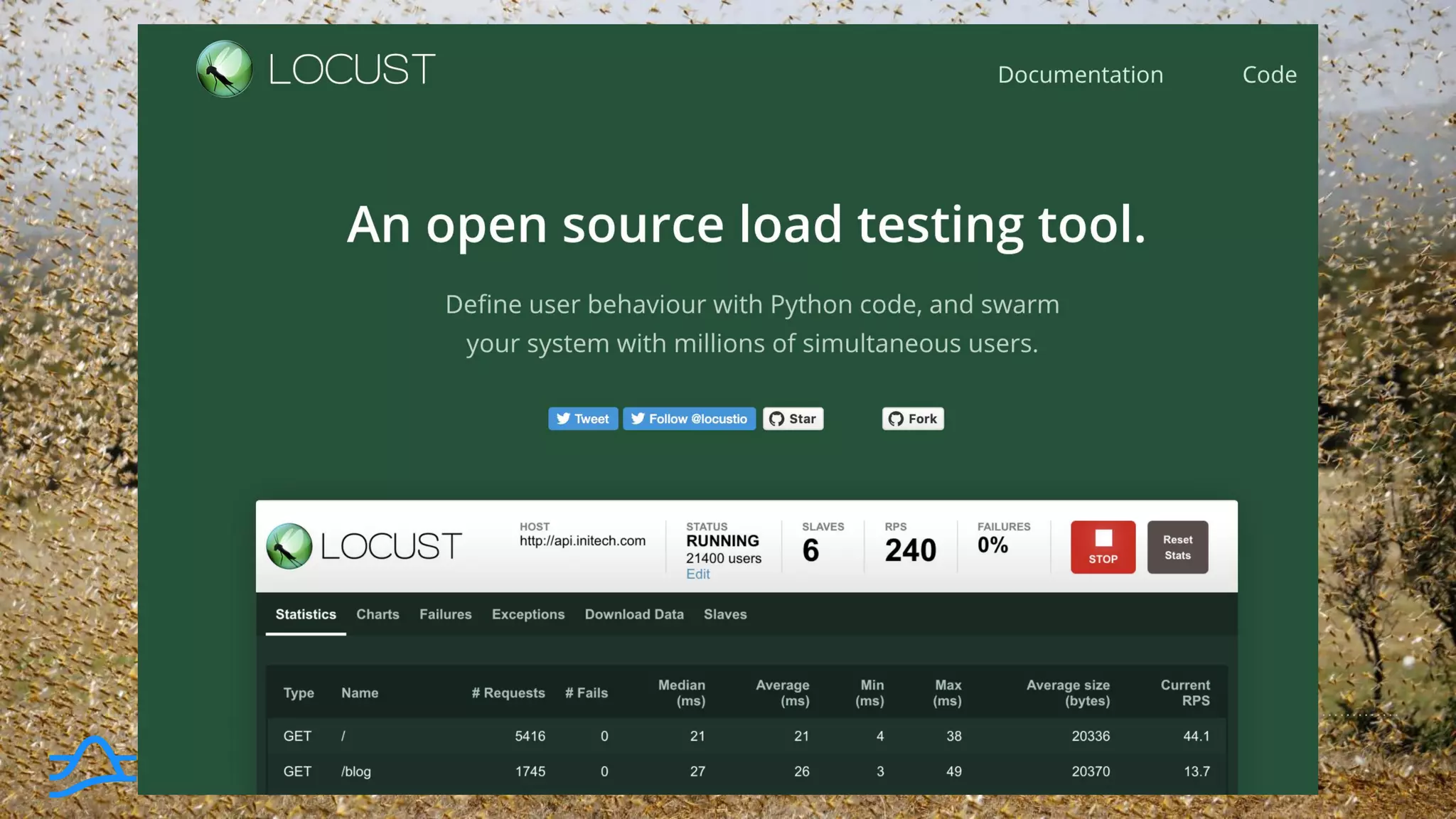Image resolution: width=1456 pixels, height=819 pixels.
Task: Switch to the Charts tab
Action: (378, 614)
